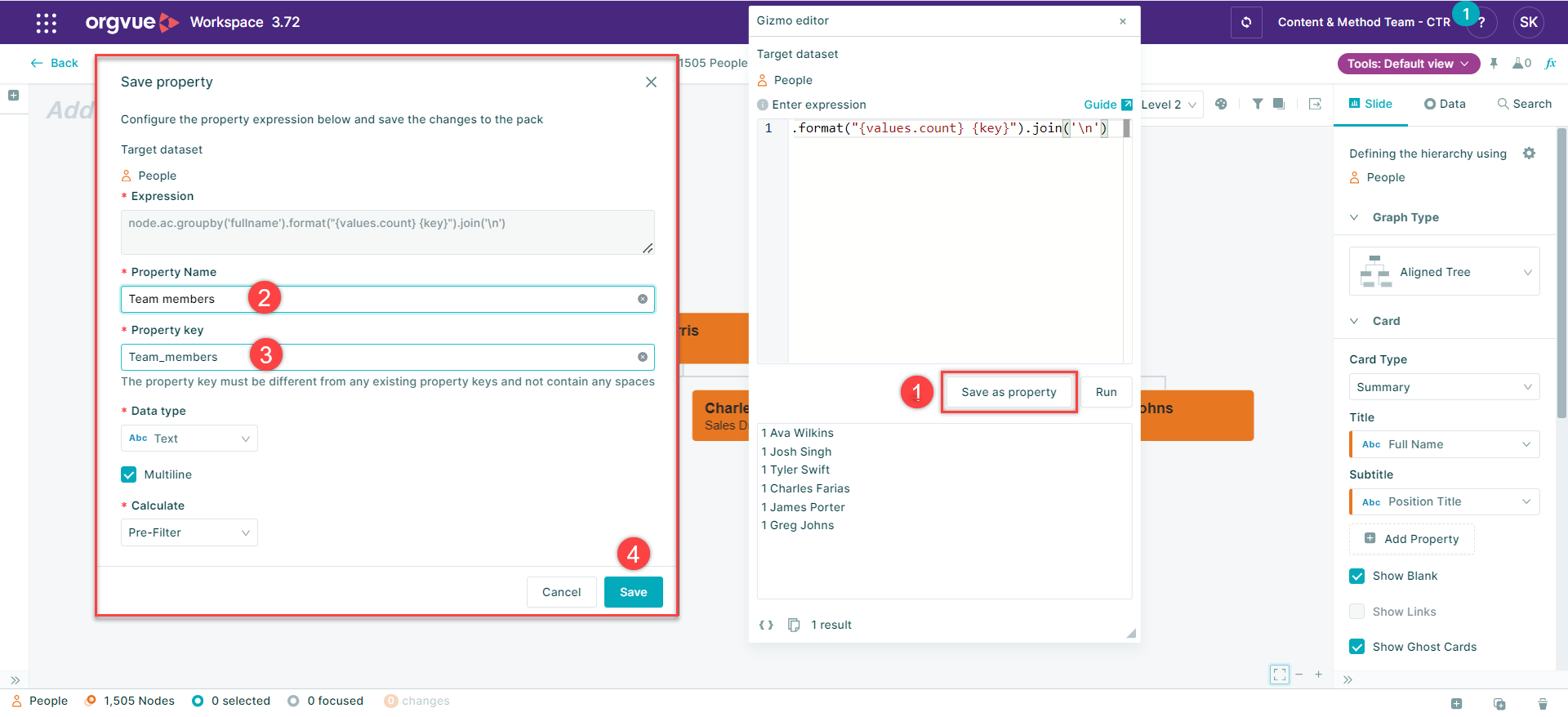The height and width of the screenshot is (717, 1568).
Task: Click the color palette icon in toolbar
Action: 1221,104
